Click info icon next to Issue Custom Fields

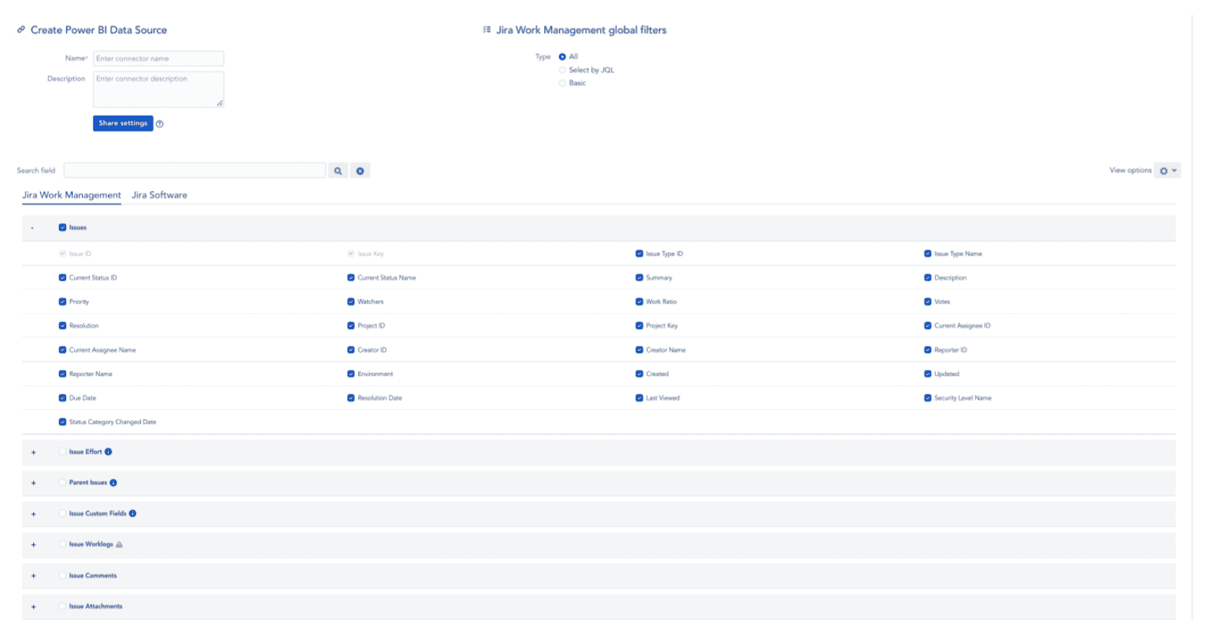click(x=133, y=514)
